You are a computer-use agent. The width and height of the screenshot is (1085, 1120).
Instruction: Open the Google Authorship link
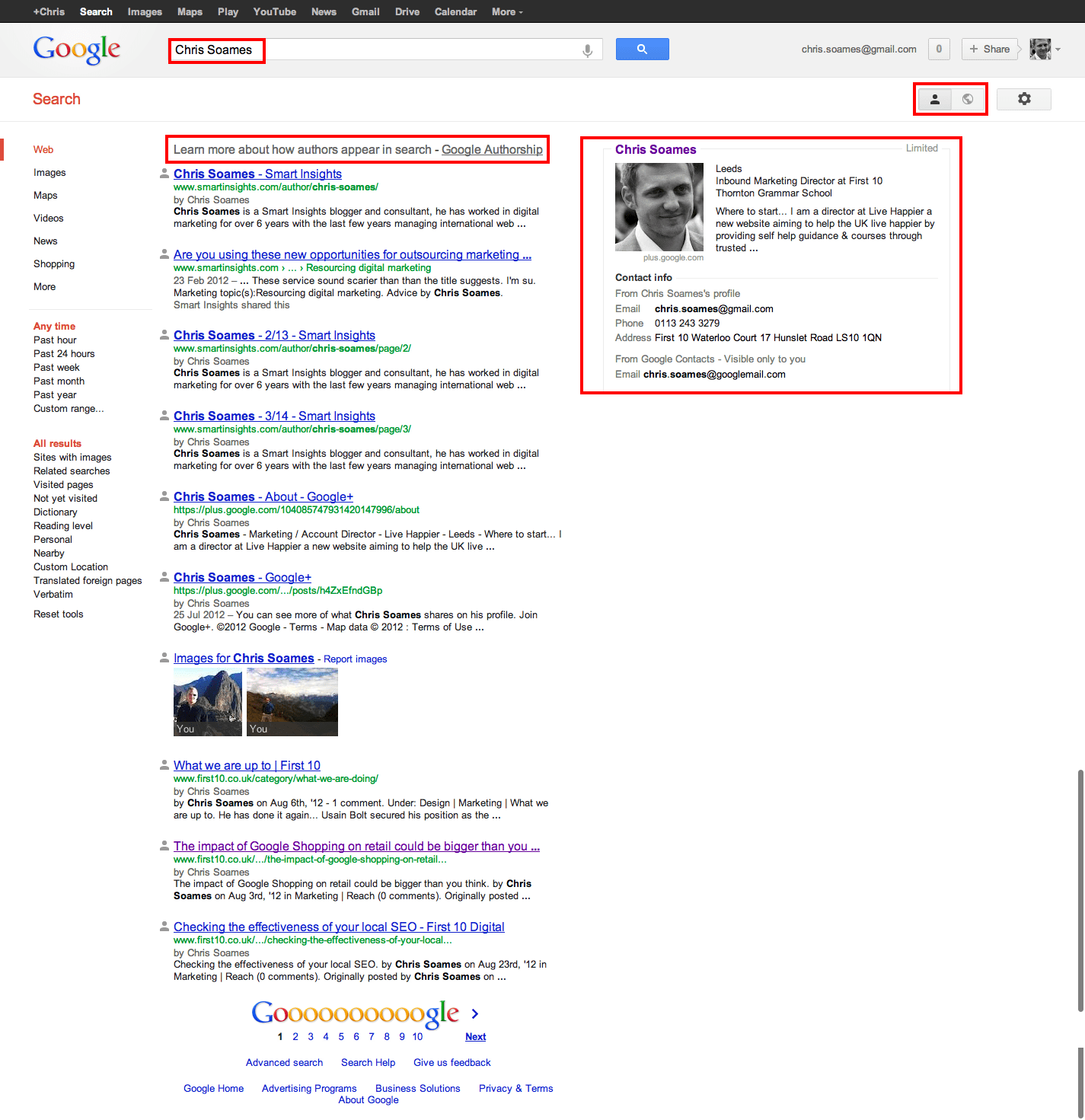click(x=492, y=150)
